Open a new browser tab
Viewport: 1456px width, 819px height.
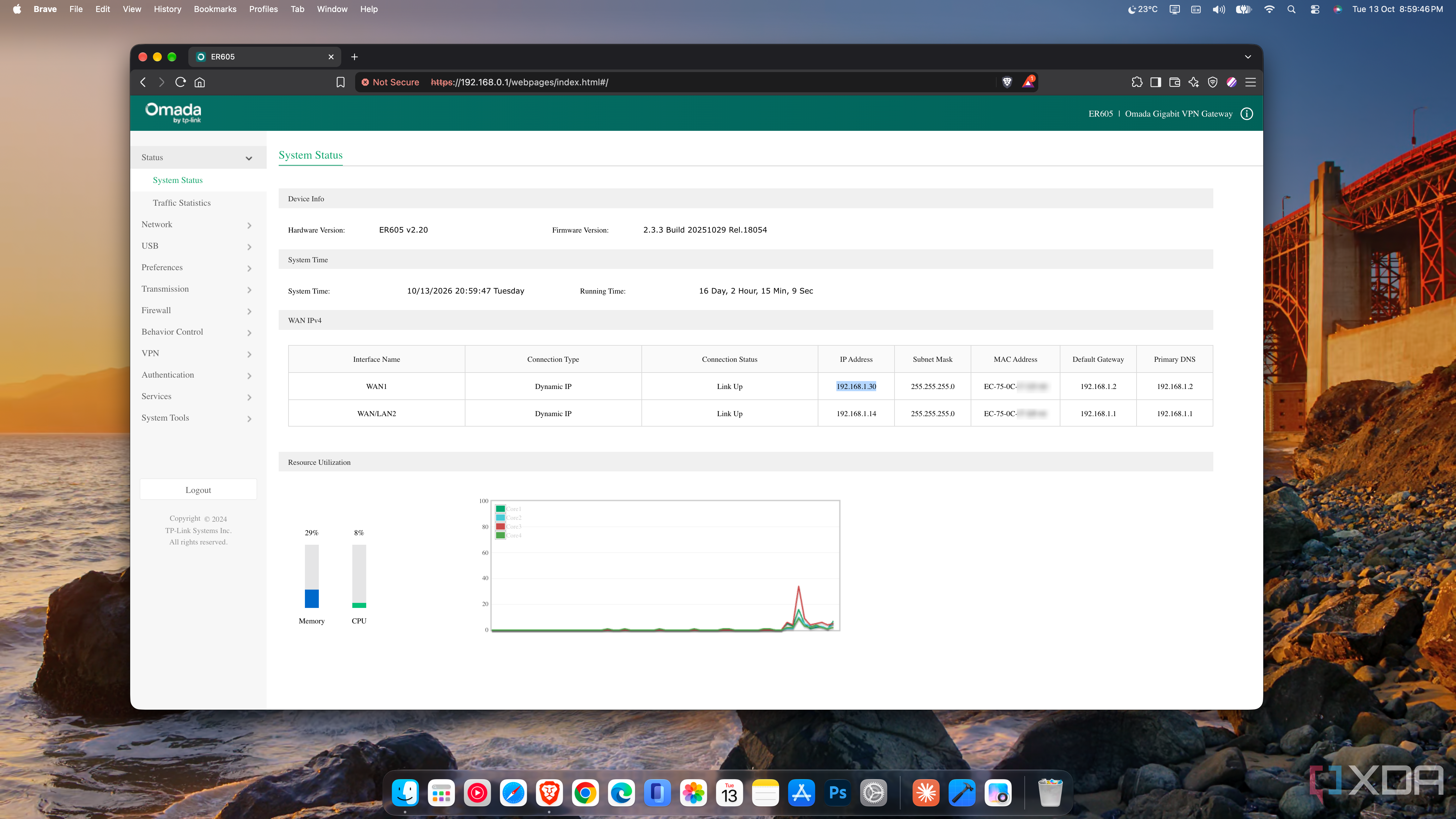[355, 57]
